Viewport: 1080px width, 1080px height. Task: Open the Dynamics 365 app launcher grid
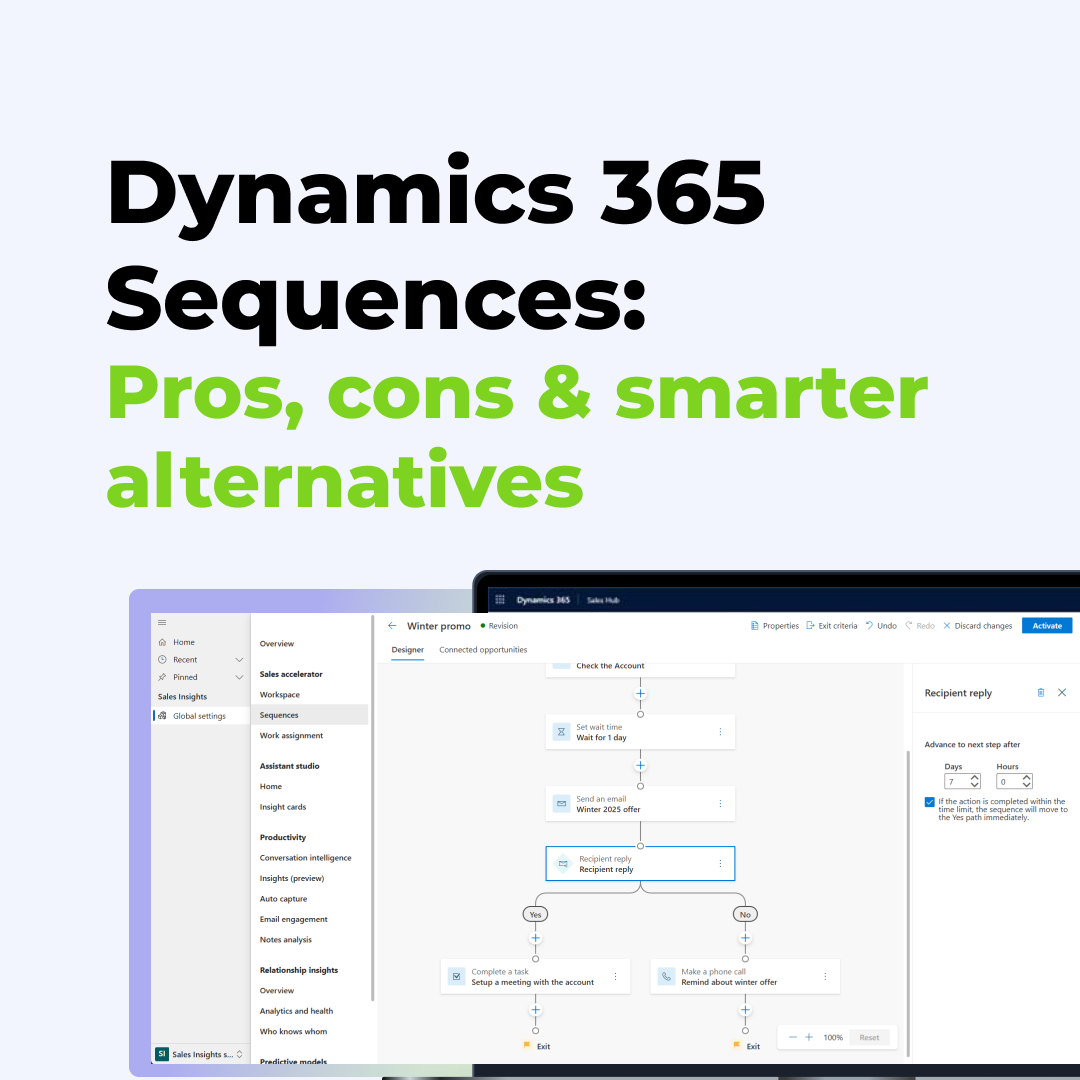tap(500, 599)
